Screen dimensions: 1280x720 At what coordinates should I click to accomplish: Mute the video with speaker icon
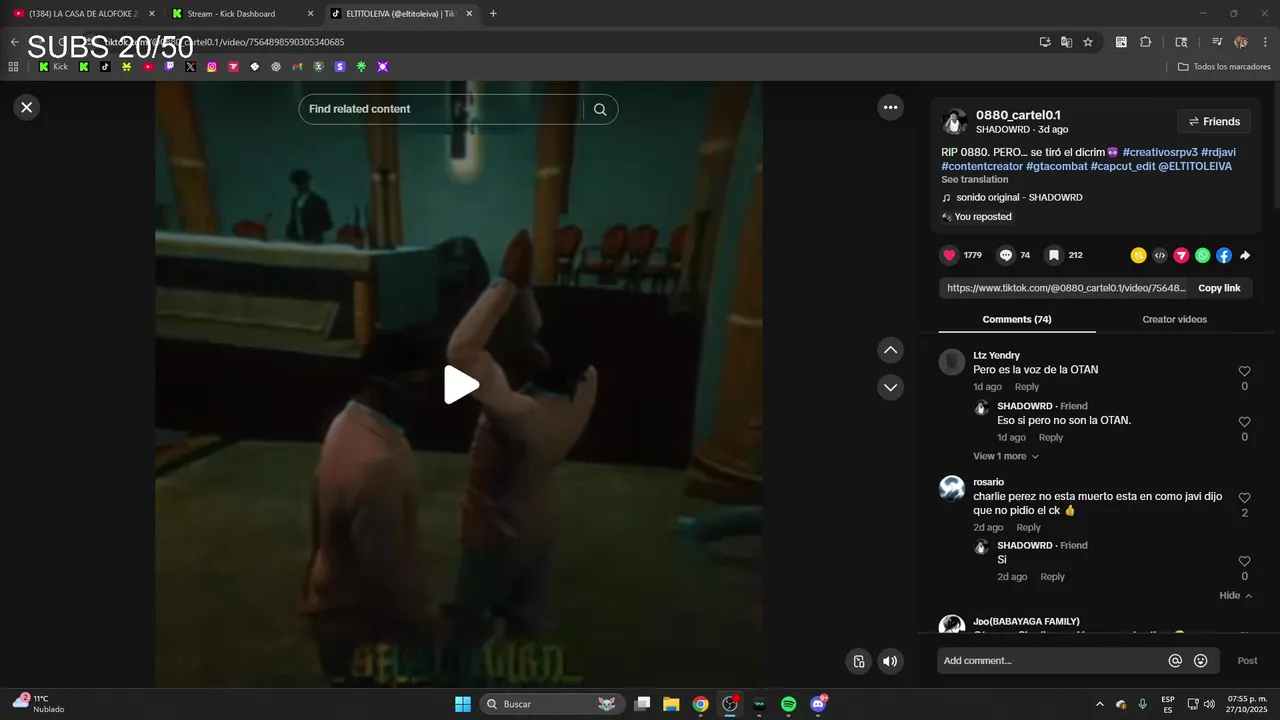point(890,661)
